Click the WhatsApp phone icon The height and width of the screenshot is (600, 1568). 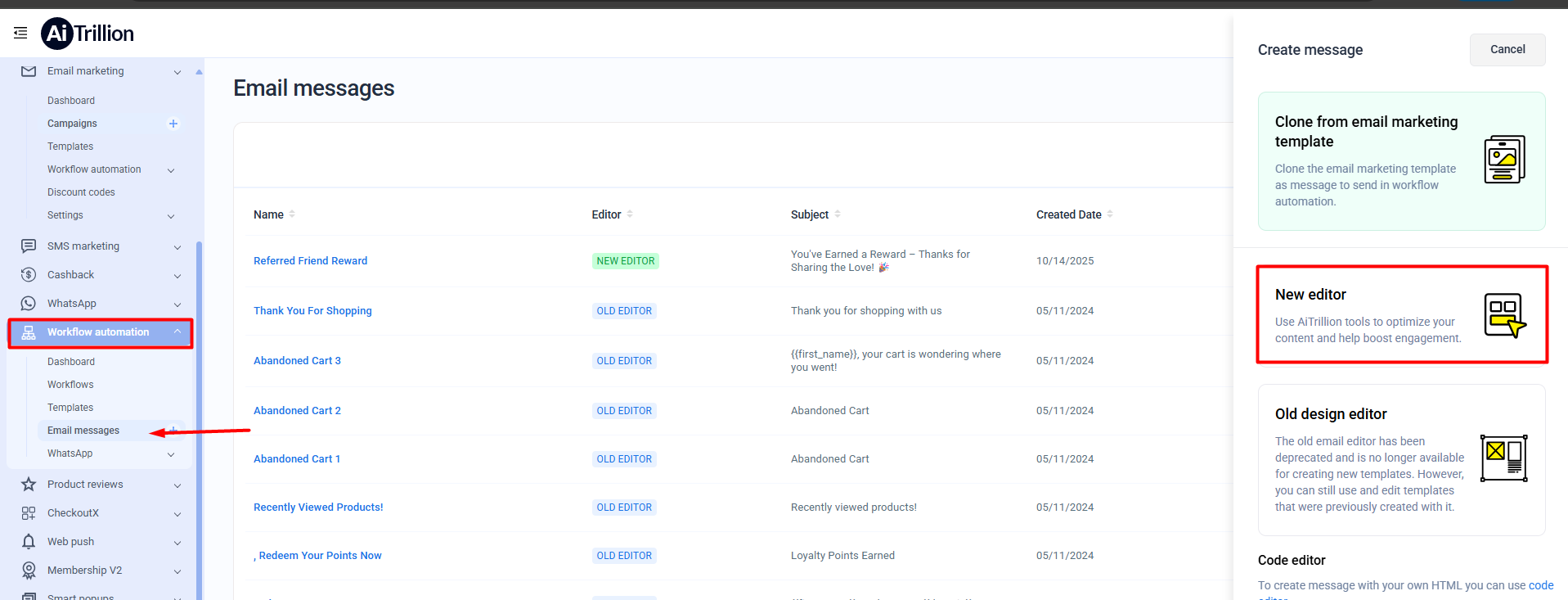pos(29,304)
